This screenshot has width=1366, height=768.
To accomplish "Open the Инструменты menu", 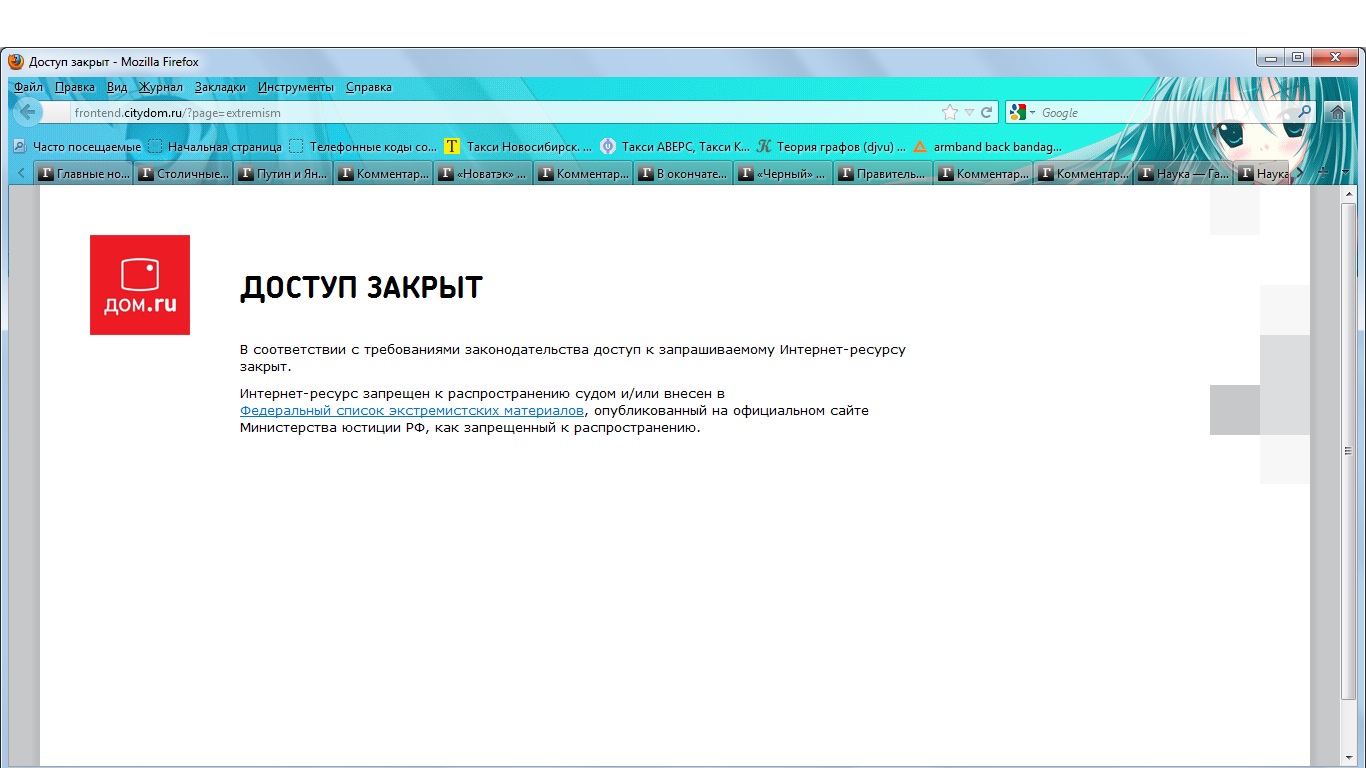I will click(x=296, y=87).
